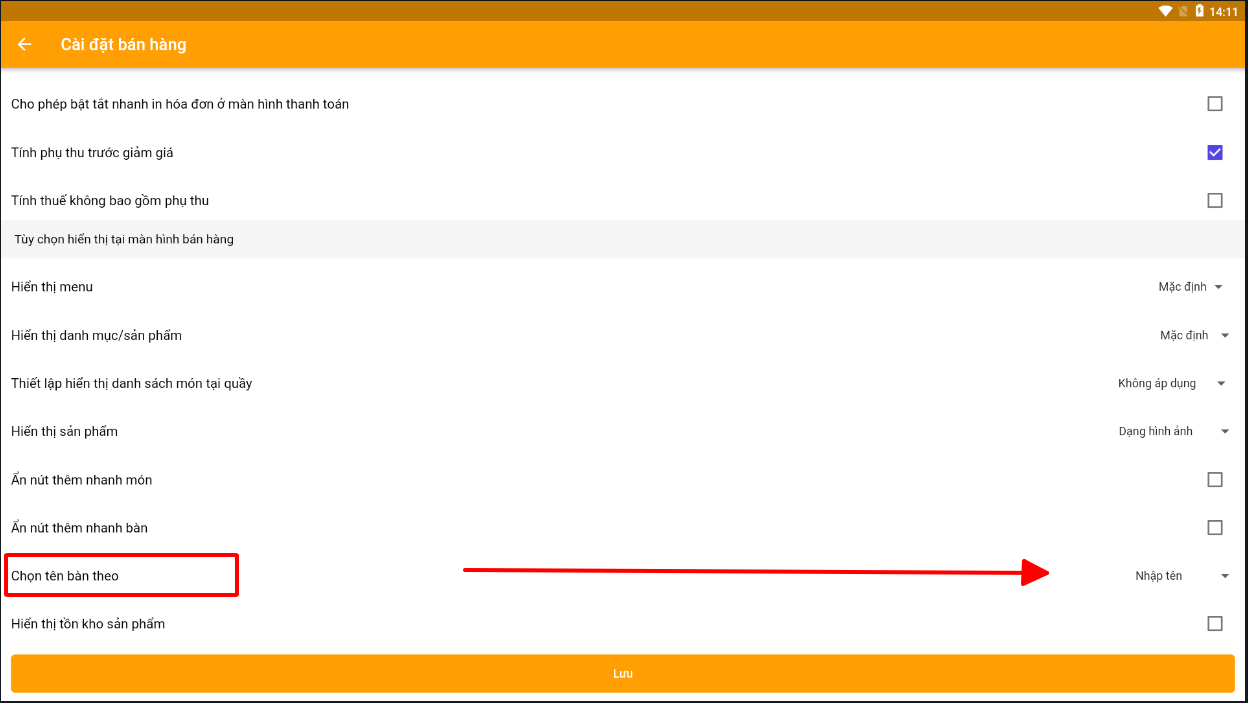Uncheck Tính phụ thu trước giảm giá
Viewport: 1248px width, 703px height.
click(x=1214, y=152)
